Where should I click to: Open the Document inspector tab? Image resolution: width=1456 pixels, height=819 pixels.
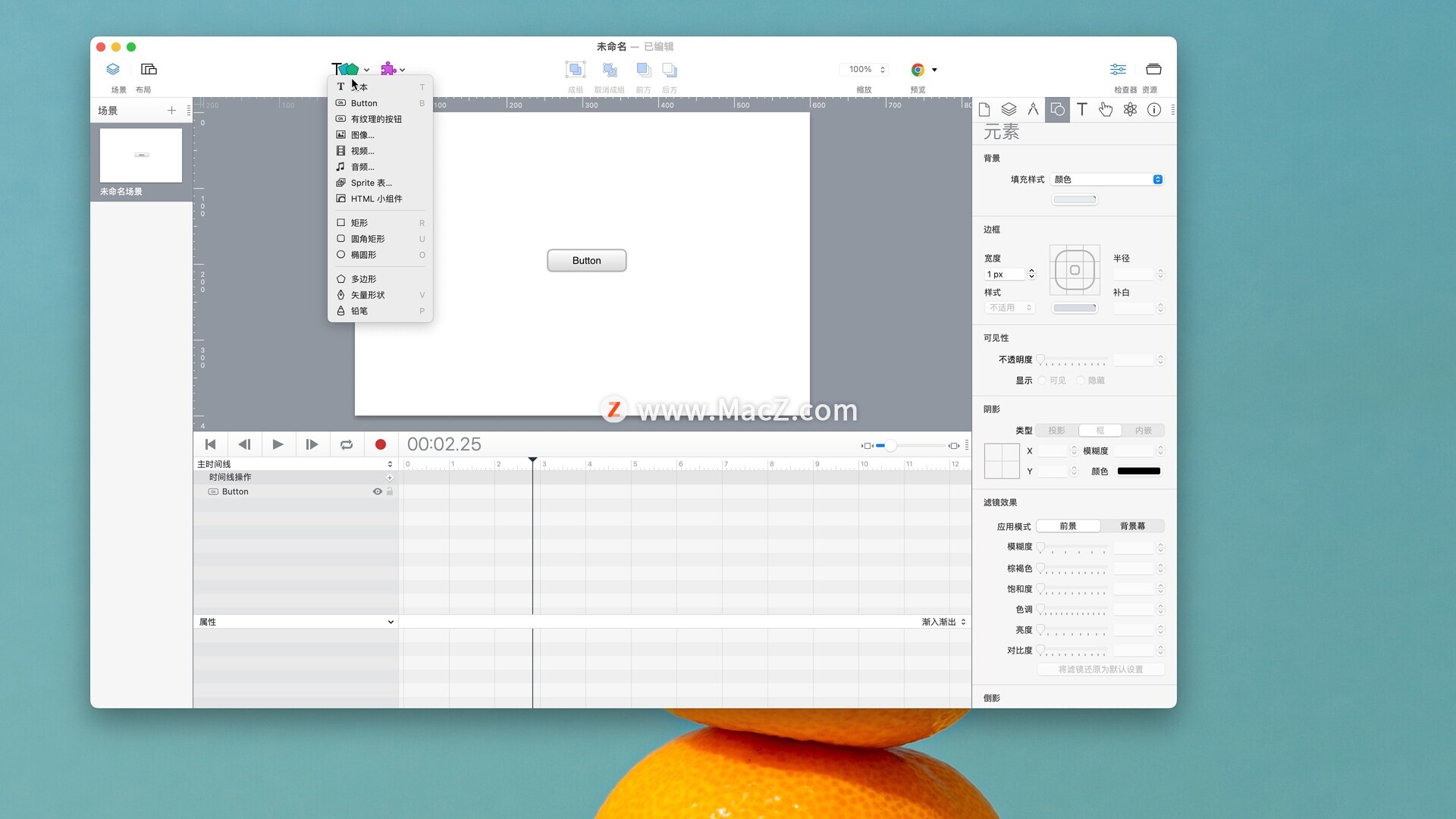point(984,109)
